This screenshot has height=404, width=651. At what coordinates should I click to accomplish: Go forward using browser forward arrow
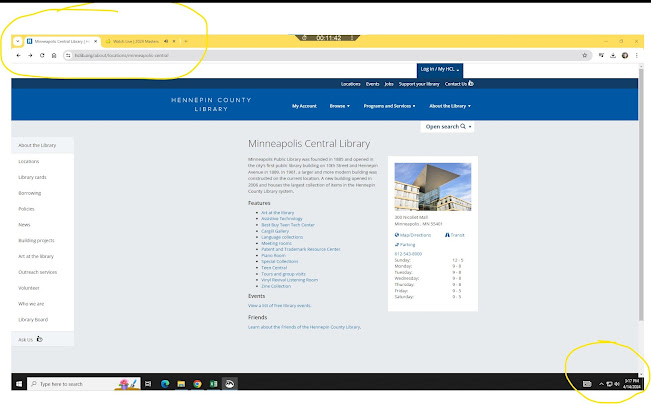coord(30,55)
